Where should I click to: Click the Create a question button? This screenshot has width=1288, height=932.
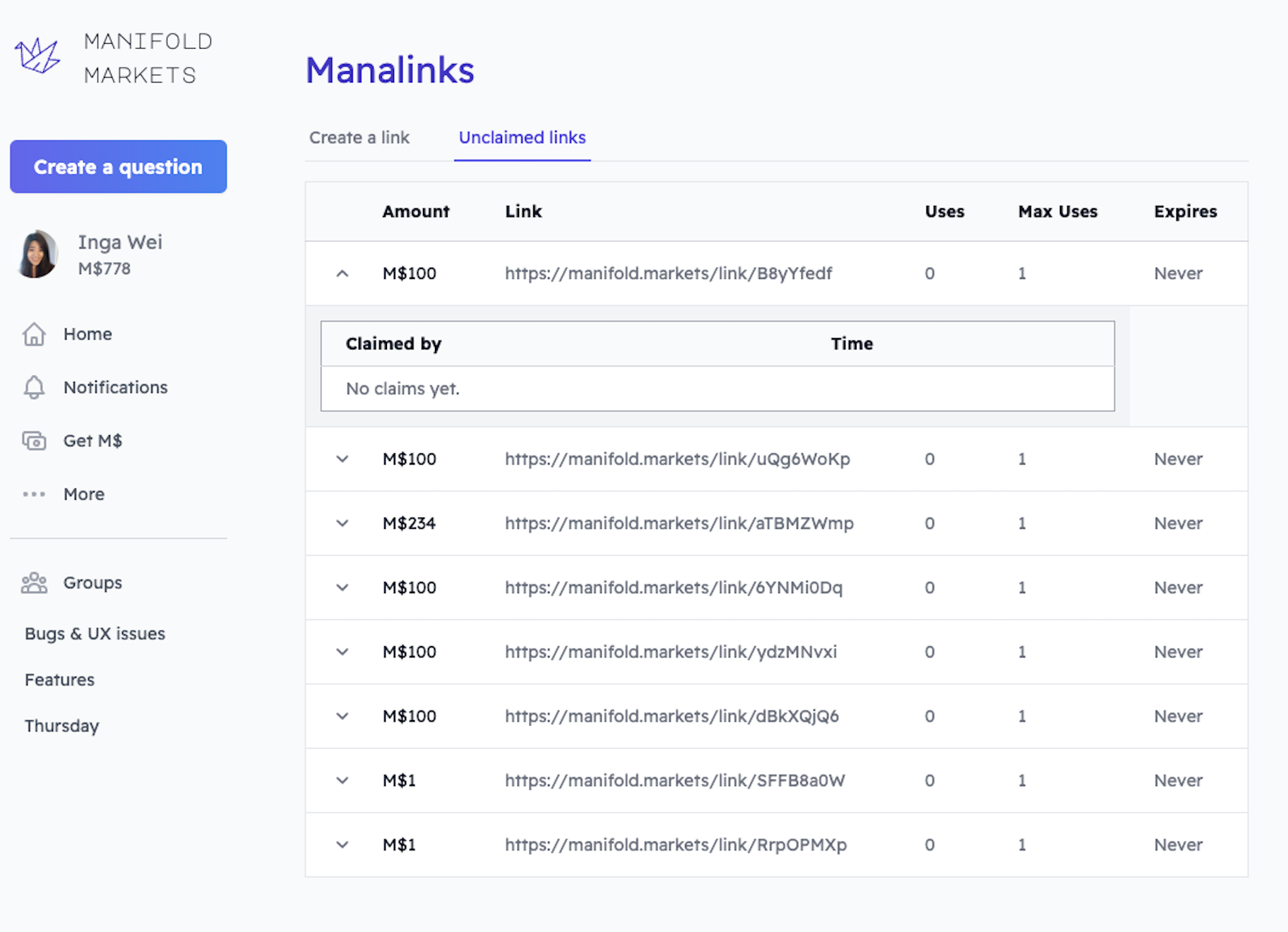coord(119,167)
